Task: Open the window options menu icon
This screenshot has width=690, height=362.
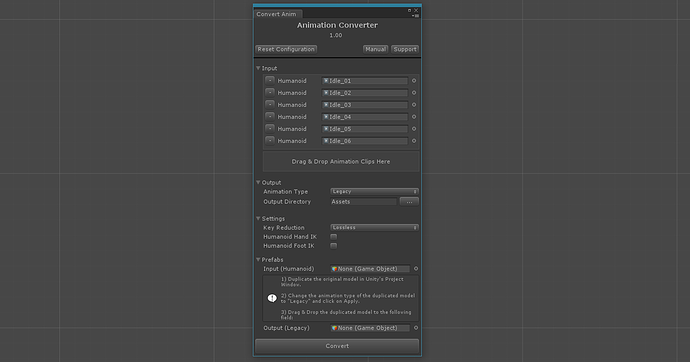Action: tap(415, 15)
